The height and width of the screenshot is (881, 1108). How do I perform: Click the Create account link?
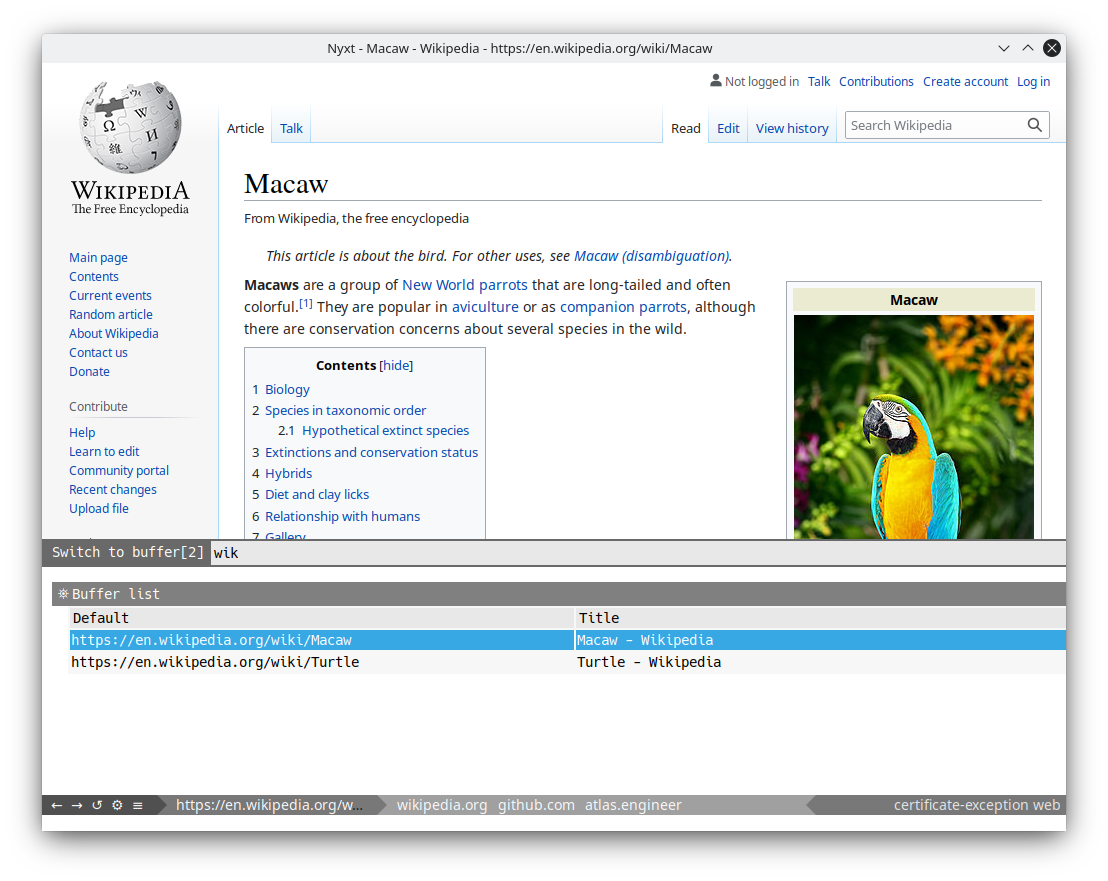(965, 81)
